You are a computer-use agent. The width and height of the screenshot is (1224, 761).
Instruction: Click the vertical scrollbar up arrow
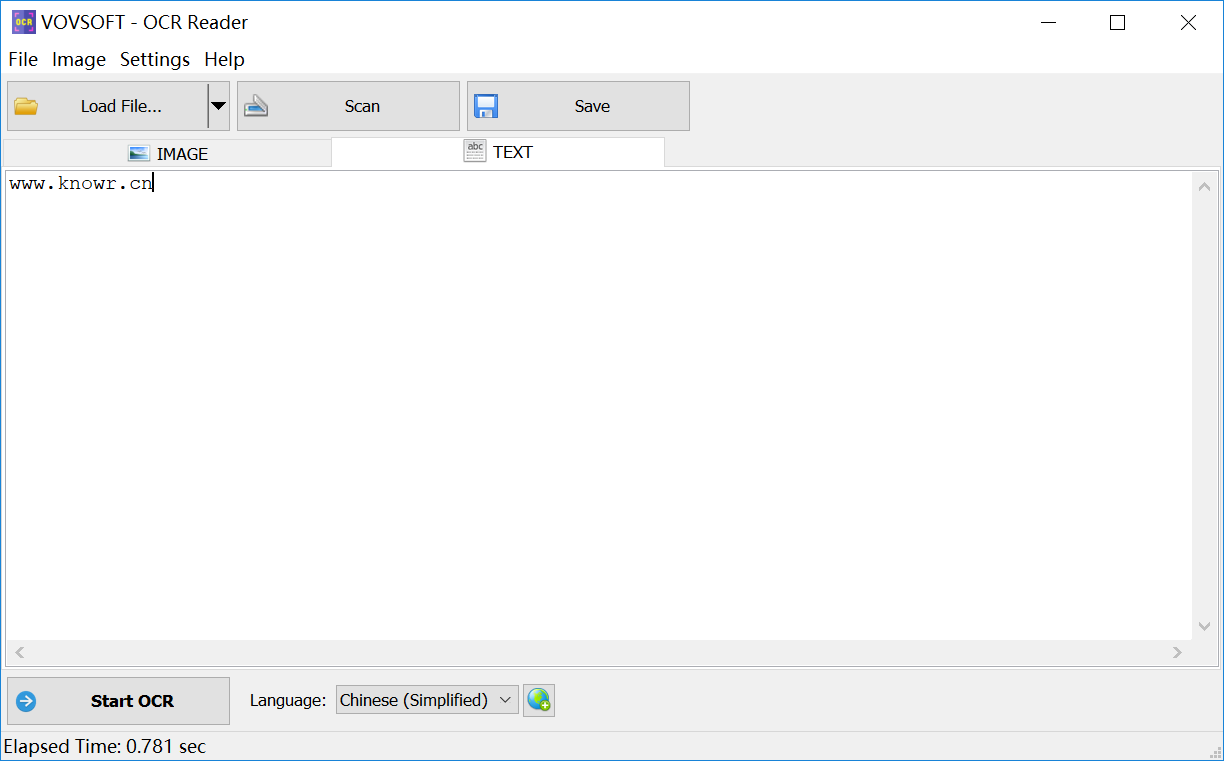1205,186
